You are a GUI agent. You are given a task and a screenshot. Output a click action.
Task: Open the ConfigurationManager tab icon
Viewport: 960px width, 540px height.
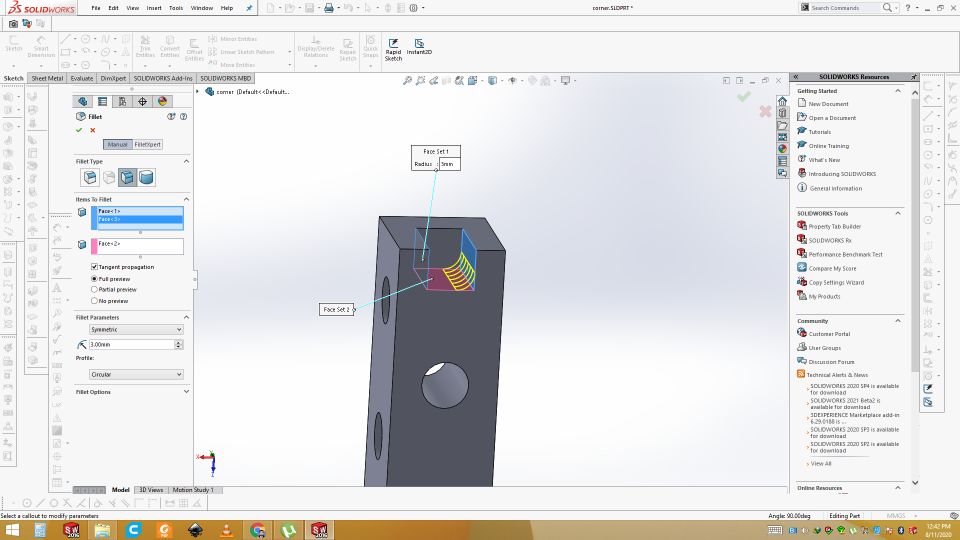[122, 102]
